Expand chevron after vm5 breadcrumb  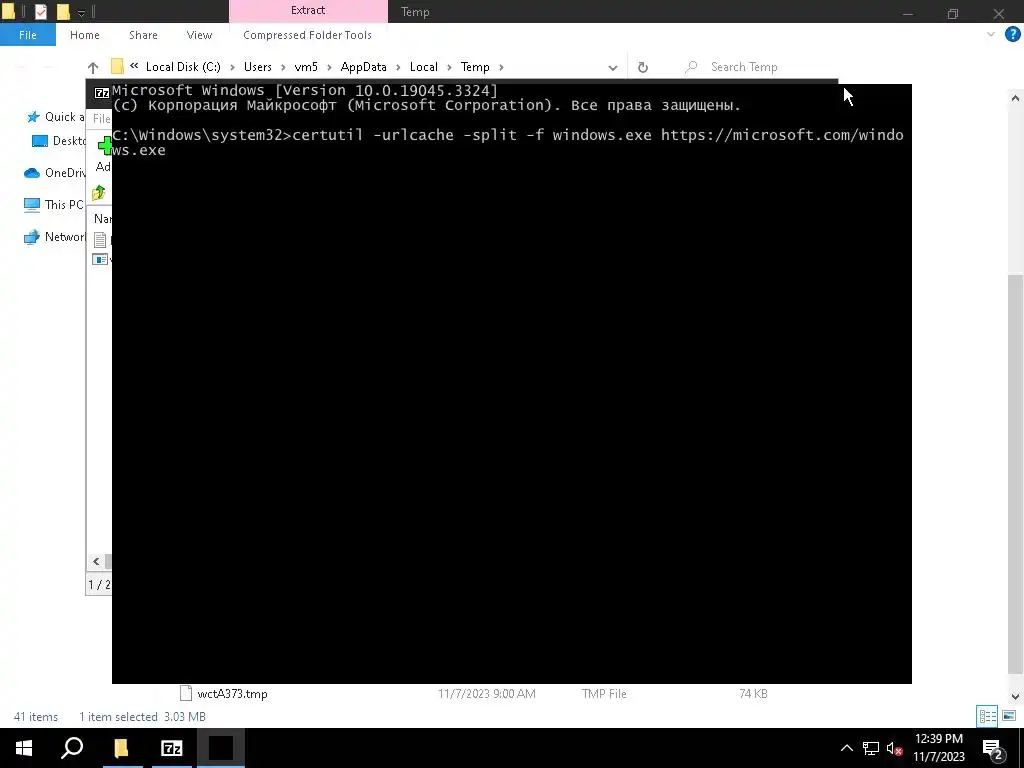pyautogui.click(x=329, y=67)
